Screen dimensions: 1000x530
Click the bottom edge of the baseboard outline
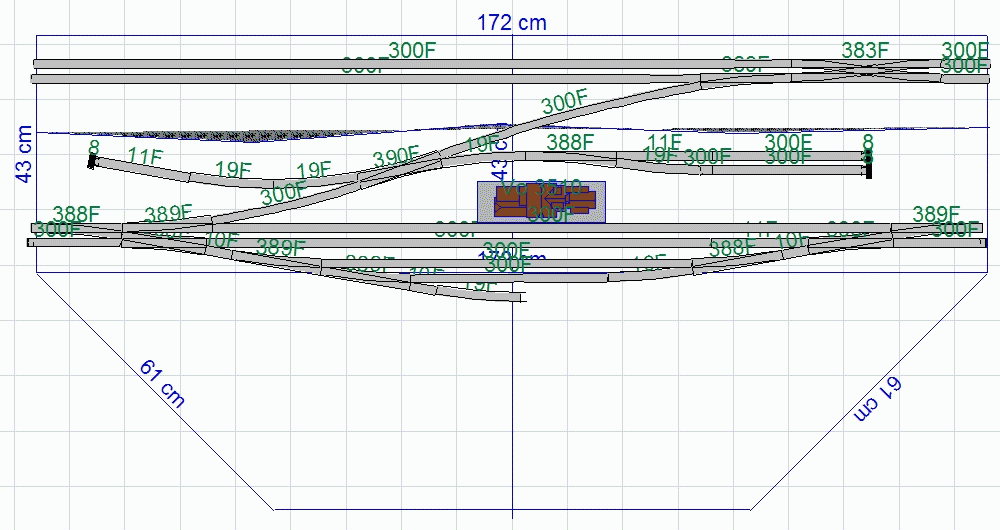click(510, 508)
